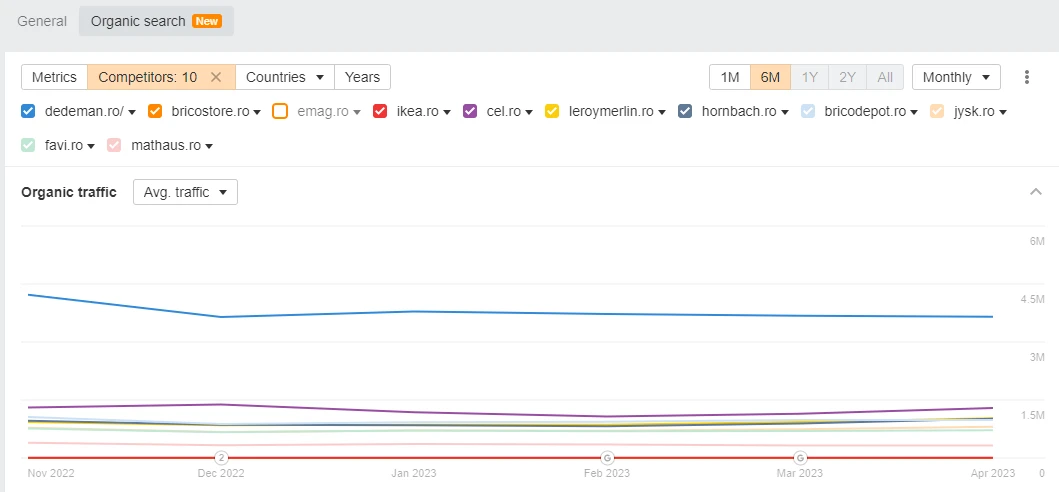Click the 1.5M y-axis value
This screenshot has height=492, width=1059.
[1033, 416]
